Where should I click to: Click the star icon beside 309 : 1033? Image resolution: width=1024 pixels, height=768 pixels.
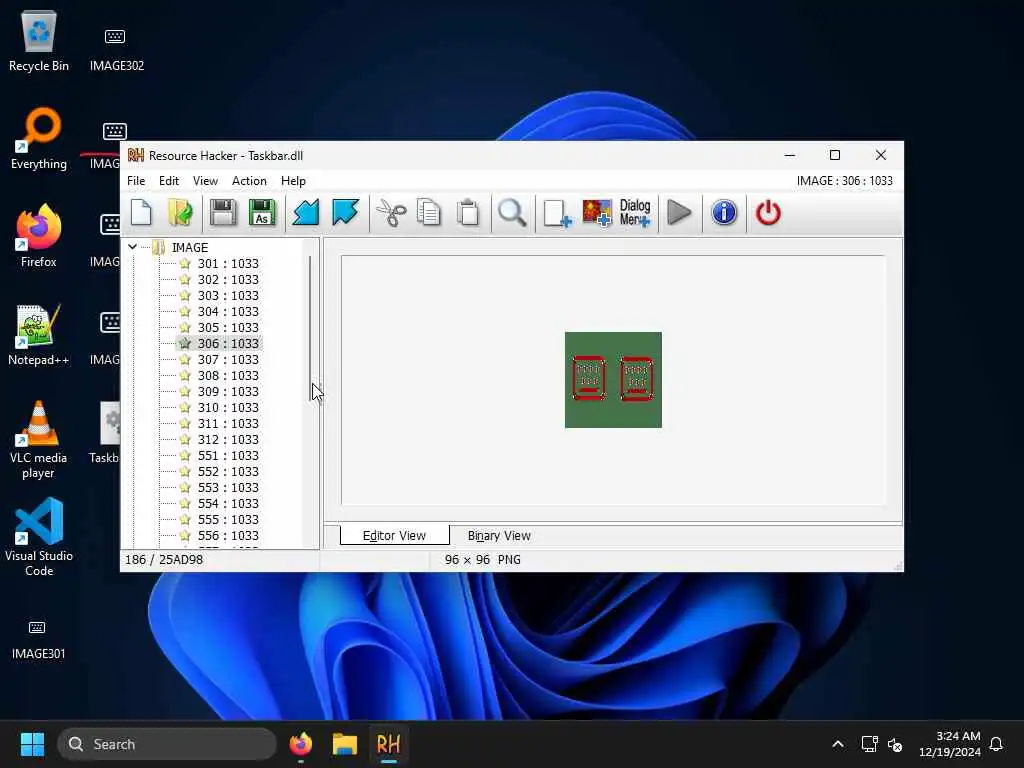point(185,391)
